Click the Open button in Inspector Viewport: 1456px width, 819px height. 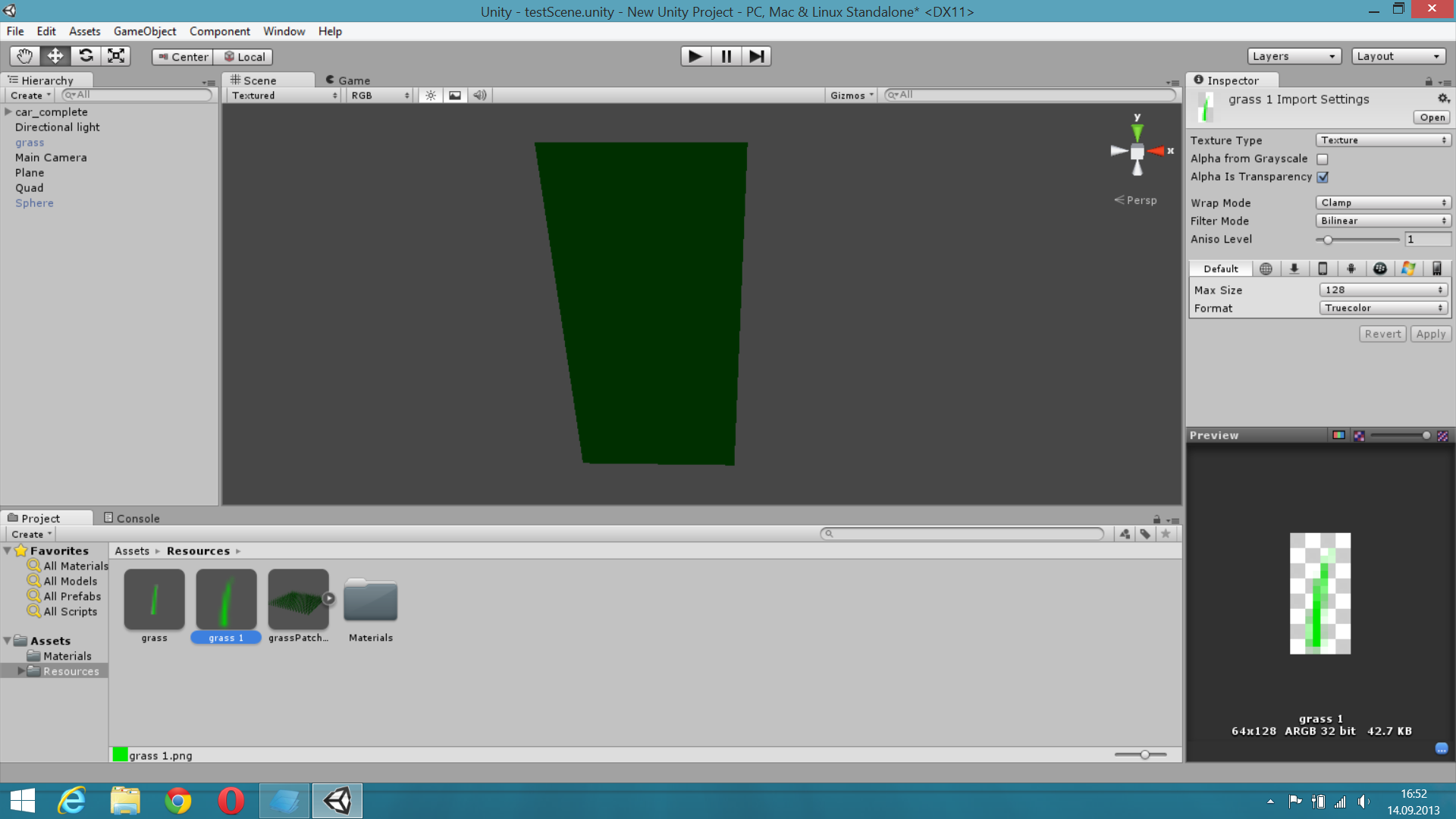pyautogui.click(x=1432, y=118)
